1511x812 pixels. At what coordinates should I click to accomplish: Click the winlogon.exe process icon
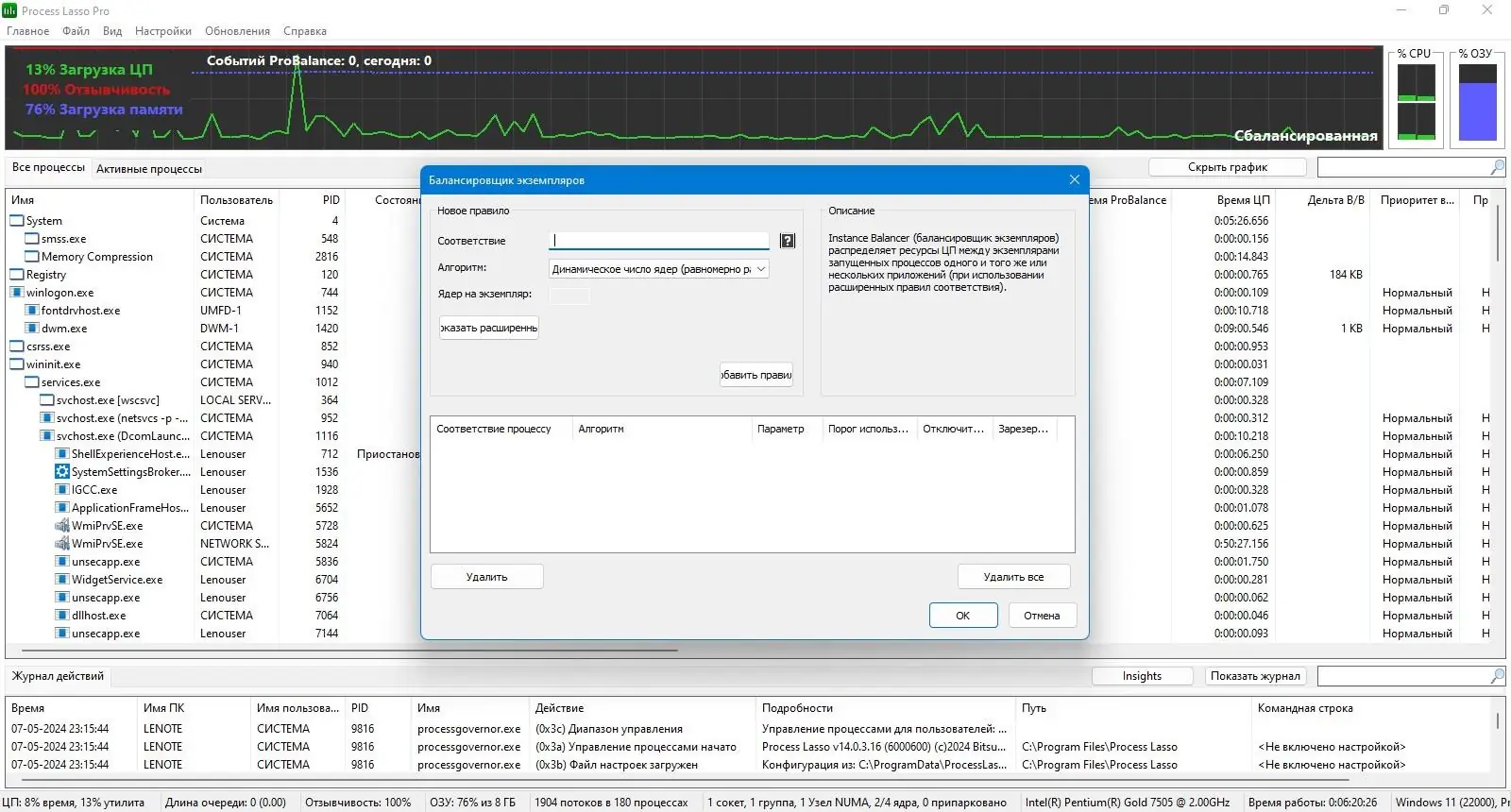[17, 293]
